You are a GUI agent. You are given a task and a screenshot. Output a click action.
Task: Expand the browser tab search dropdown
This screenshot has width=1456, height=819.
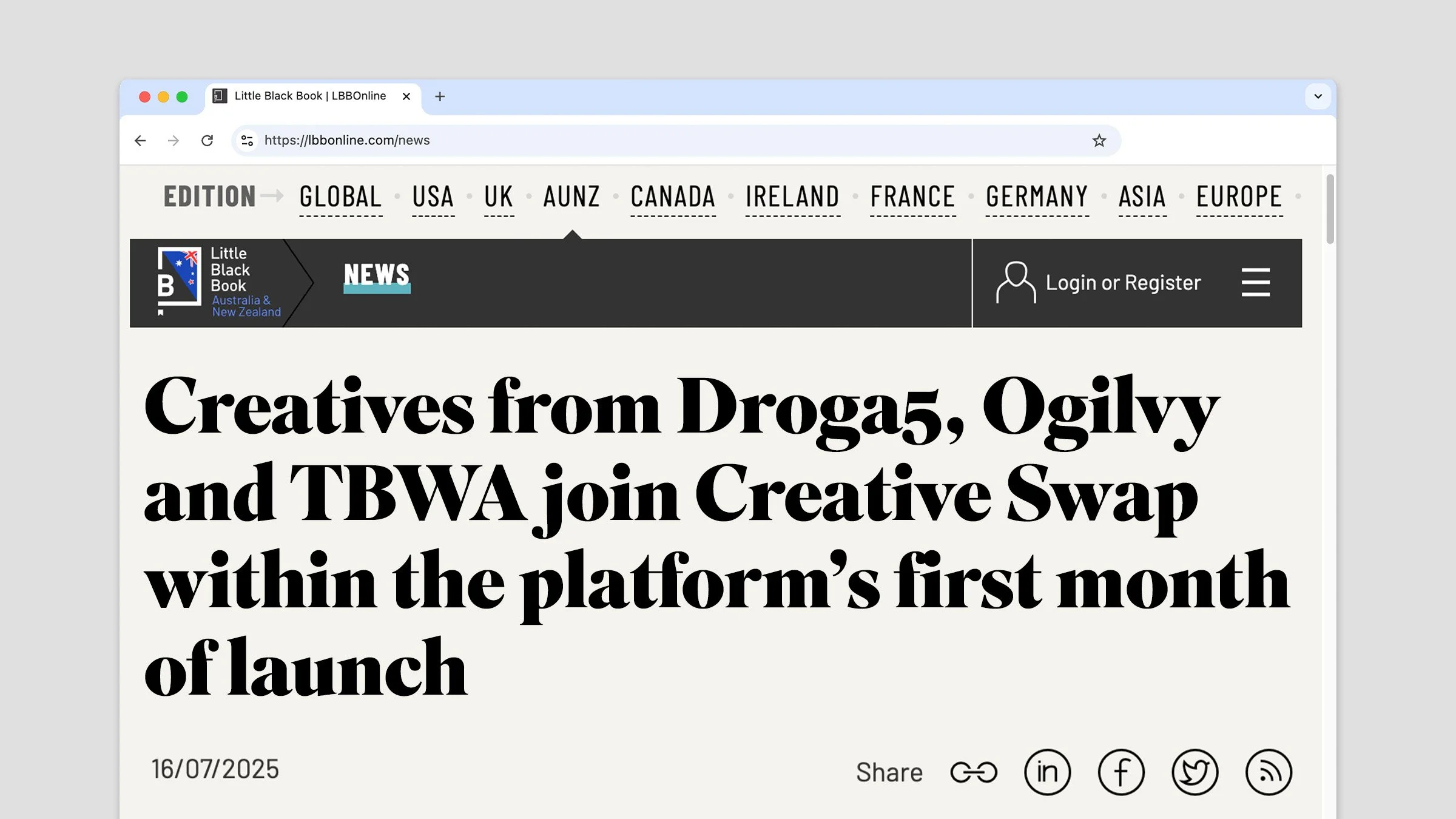[x=1318, y=96]
